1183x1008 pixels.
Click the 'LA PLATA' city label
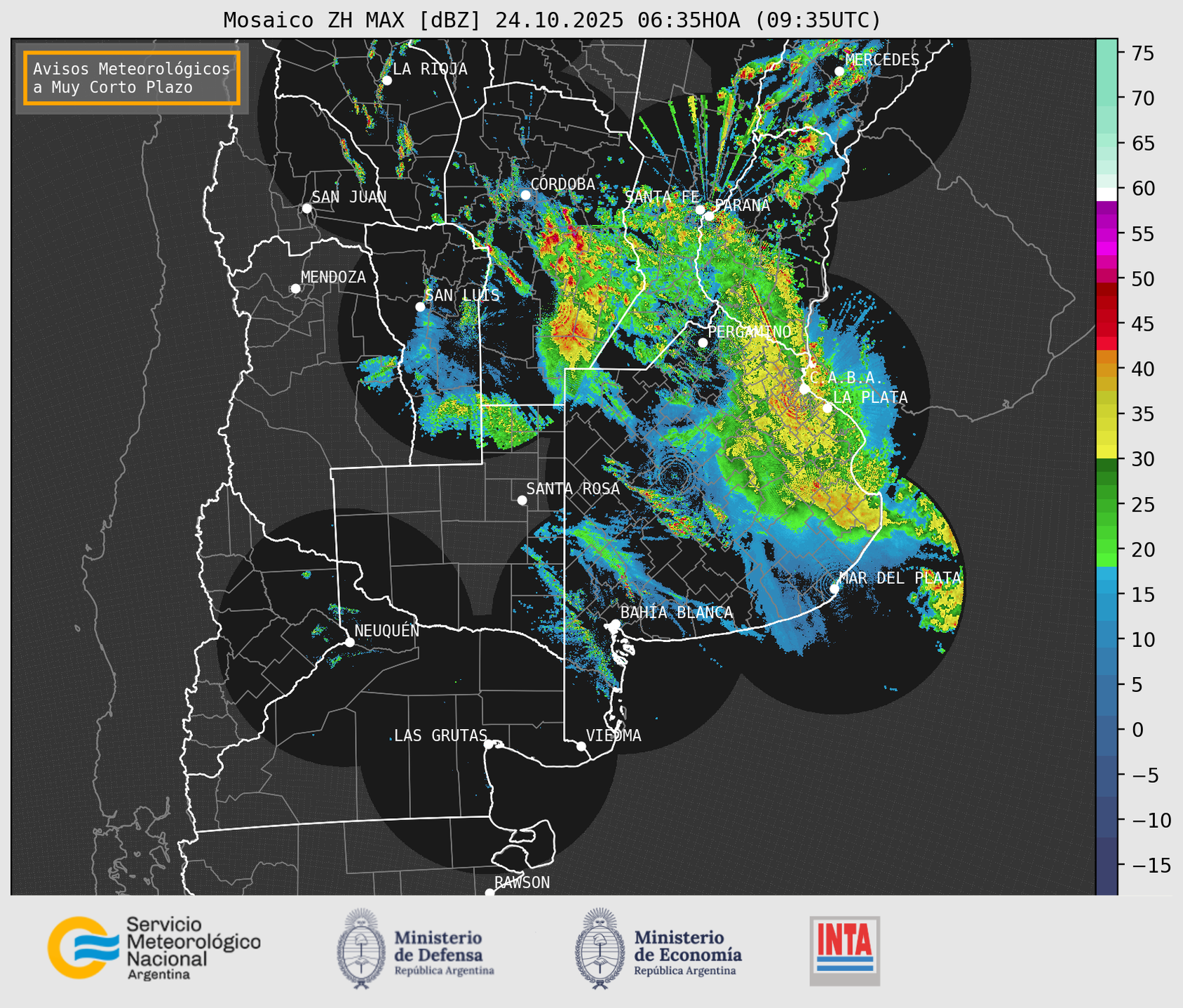870,397
